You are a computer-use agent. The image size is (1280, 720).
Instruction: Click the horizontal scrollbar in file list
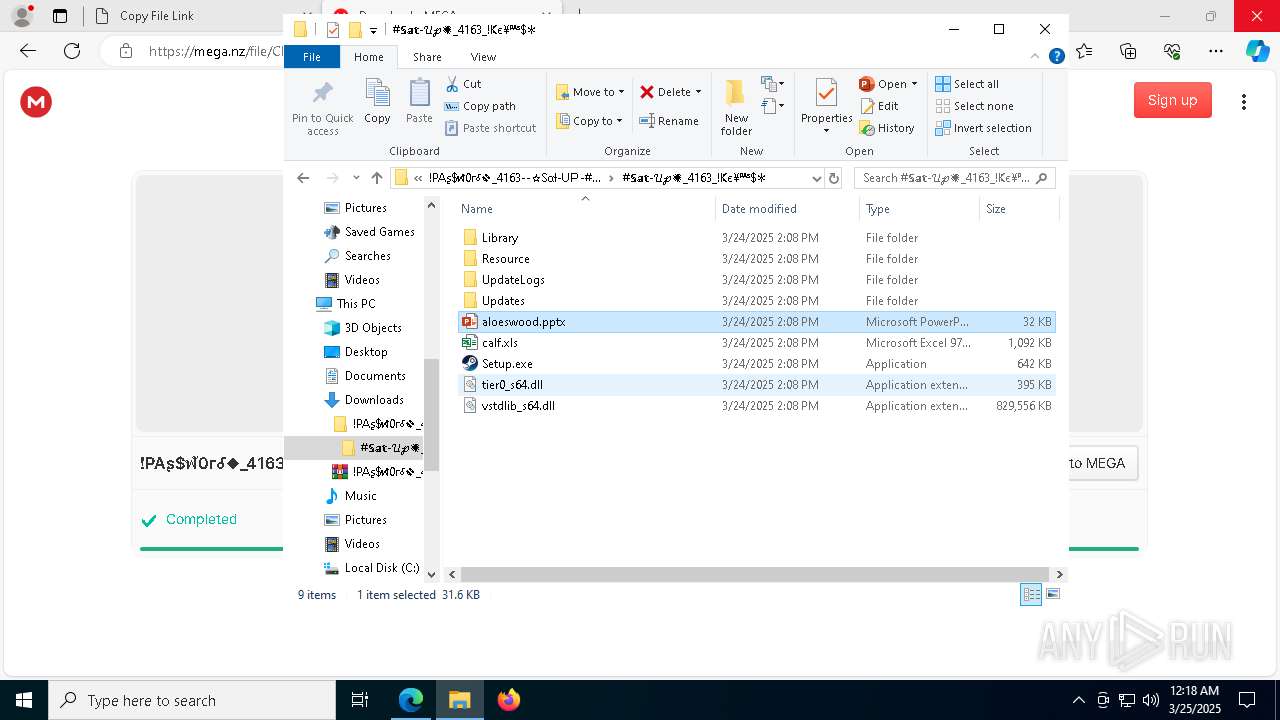click(x=755, y=574)
